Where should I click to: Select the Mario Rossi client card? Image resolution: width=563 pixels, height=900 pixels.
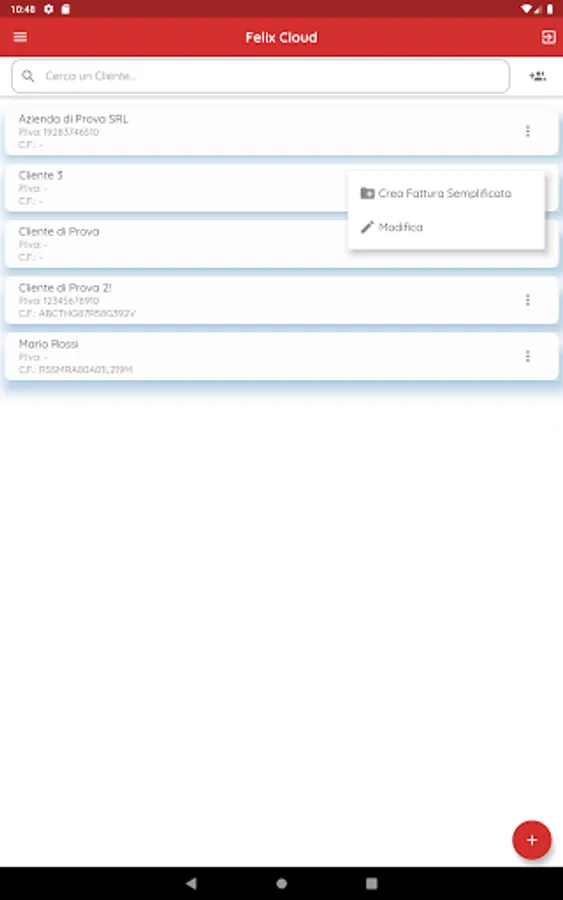(281, 356)
